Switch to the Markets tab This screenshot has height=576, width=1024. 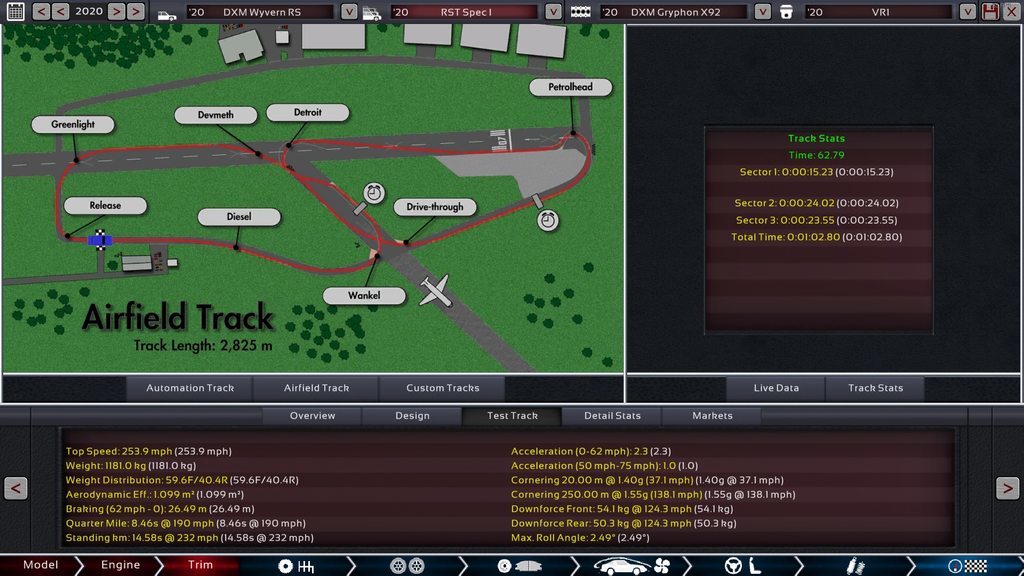[712, 416]
